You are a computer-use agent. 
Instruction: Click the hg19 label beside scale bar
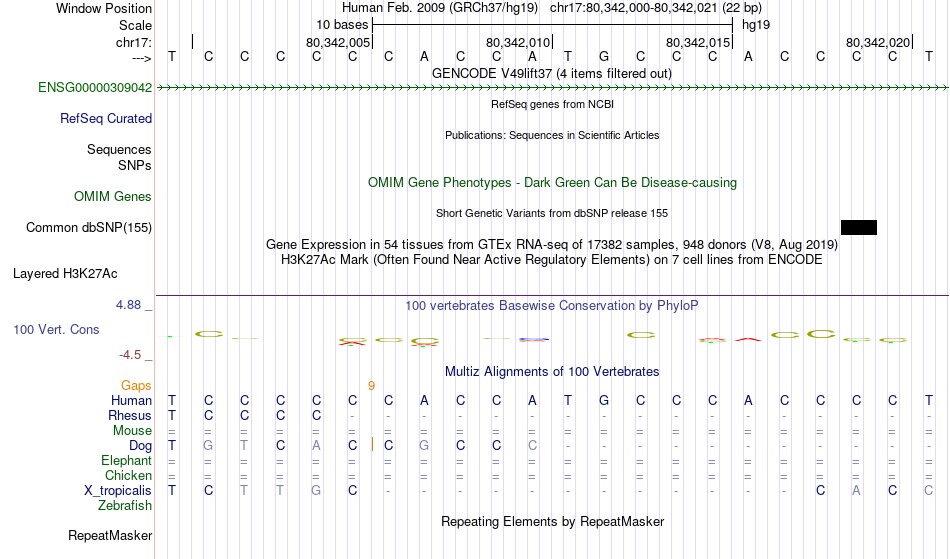click(756, 25)
